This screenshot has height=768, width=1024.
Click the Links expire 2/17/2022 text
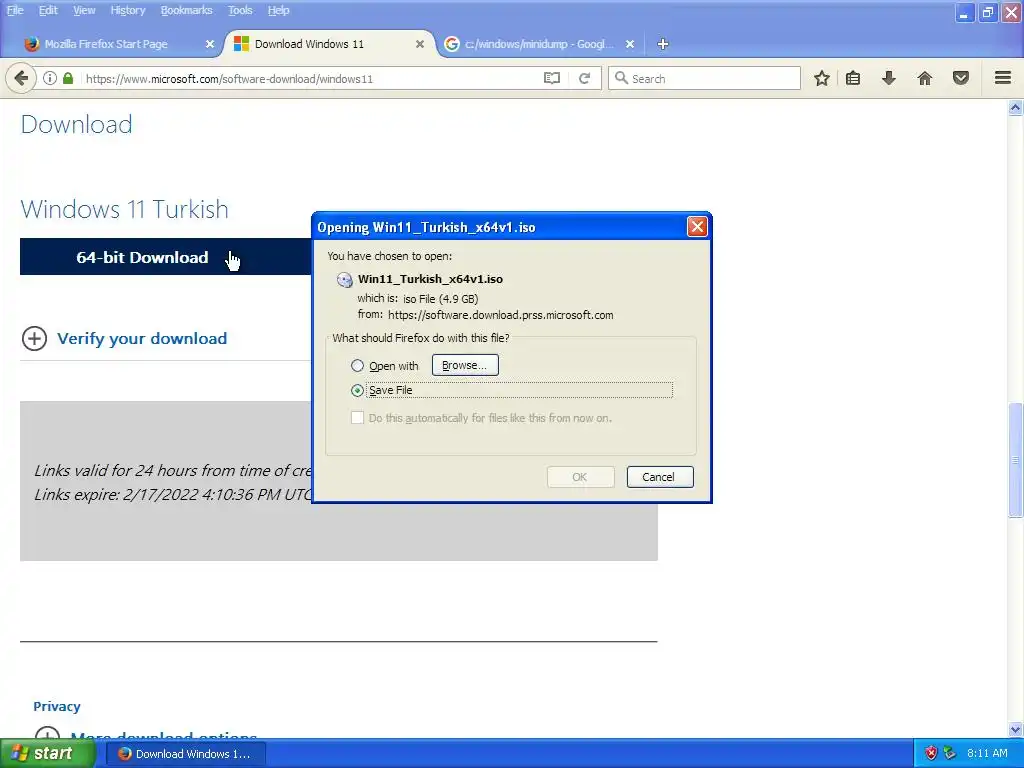point(172,494)
